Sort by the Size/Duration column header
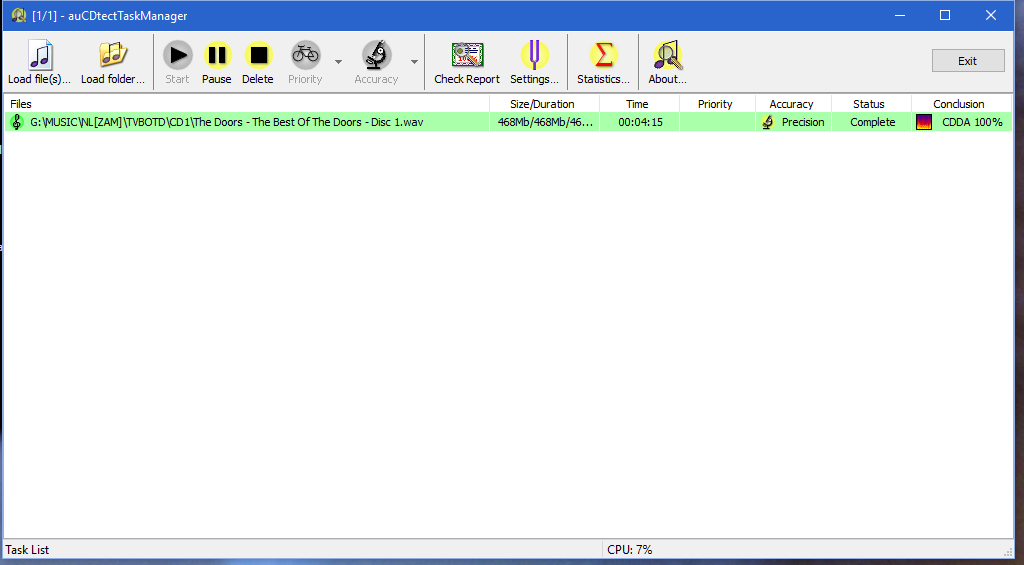The image size is (1024, 565). tap(543, 104)
